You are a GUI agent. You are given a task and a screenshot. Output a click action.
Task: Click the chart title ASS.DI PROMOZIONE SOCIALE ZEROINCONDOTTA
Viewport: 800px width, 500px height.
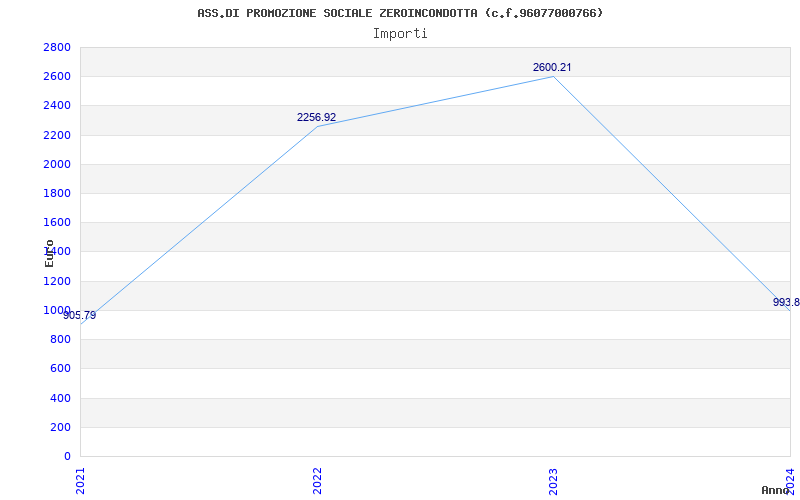(x=400, y=13)
